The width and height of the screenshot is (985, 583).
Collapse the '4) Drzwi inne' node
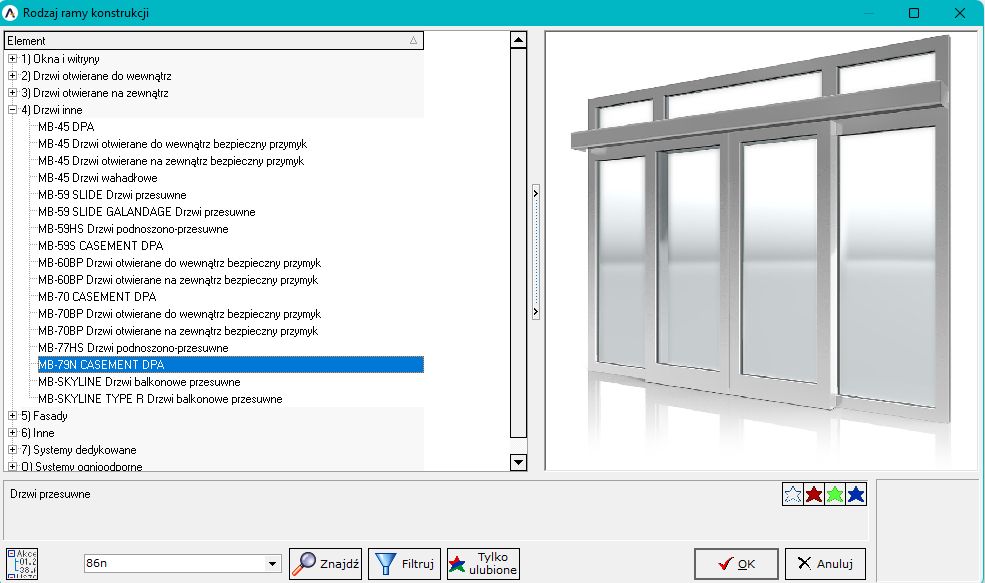(x=12, y=110)
